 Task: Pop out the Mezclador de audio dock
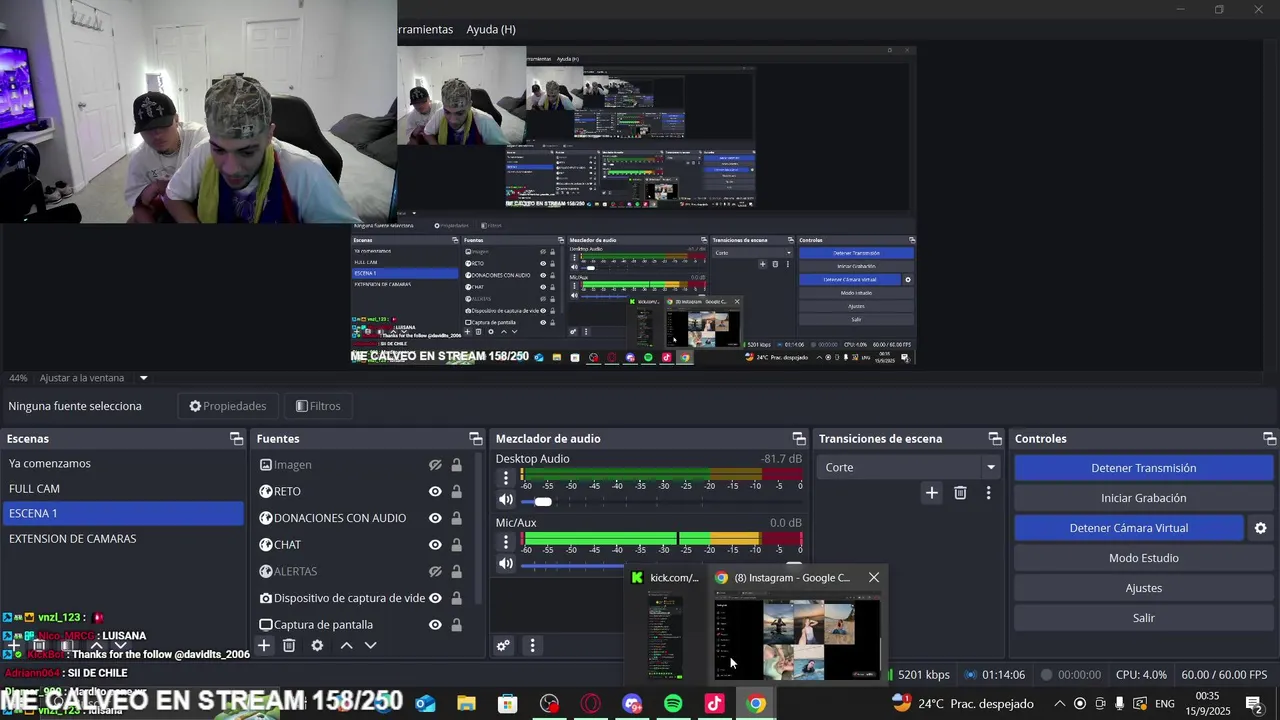tap(799, 439)
